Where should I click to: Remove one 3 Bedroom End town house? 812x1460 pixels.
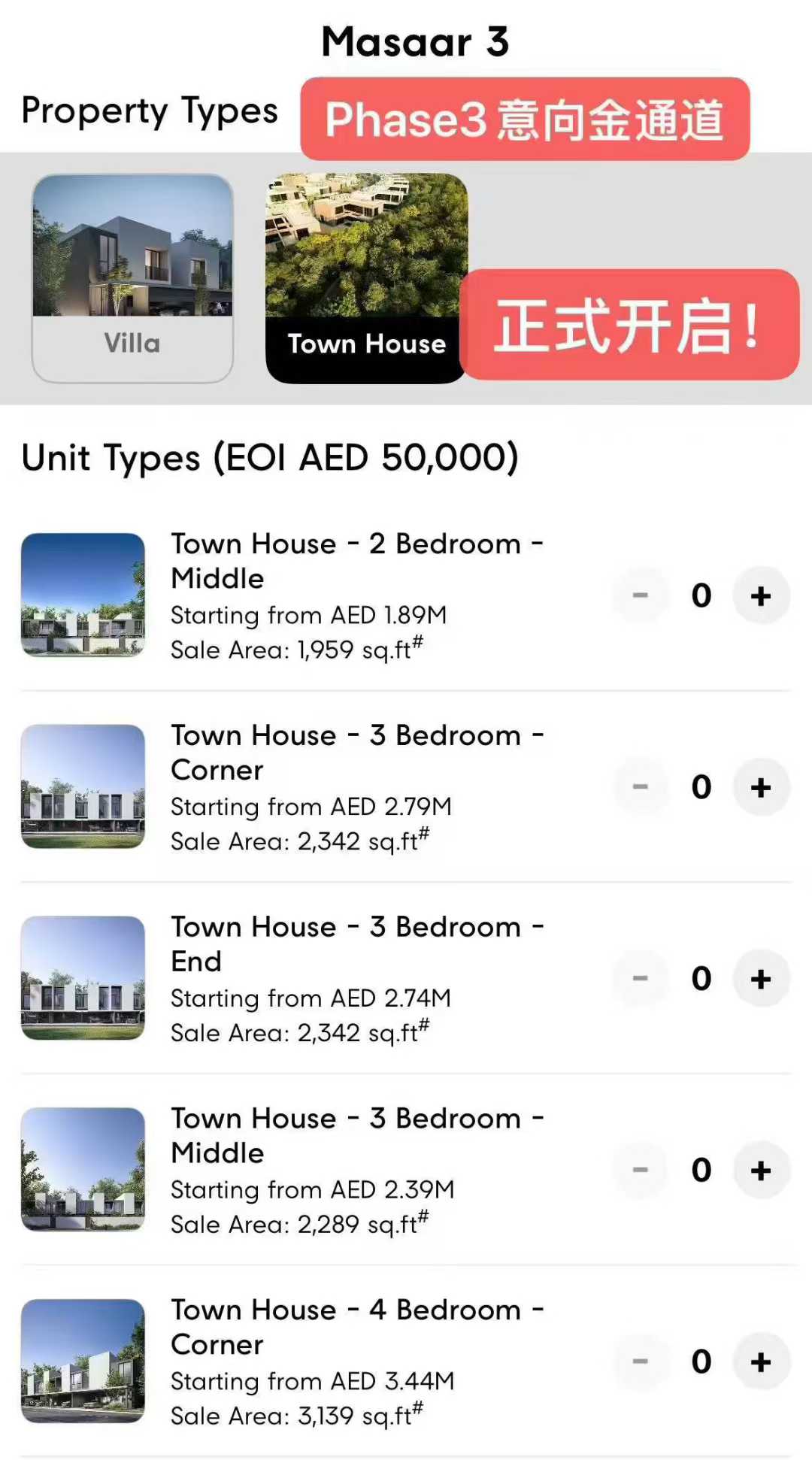coord(641,979)
